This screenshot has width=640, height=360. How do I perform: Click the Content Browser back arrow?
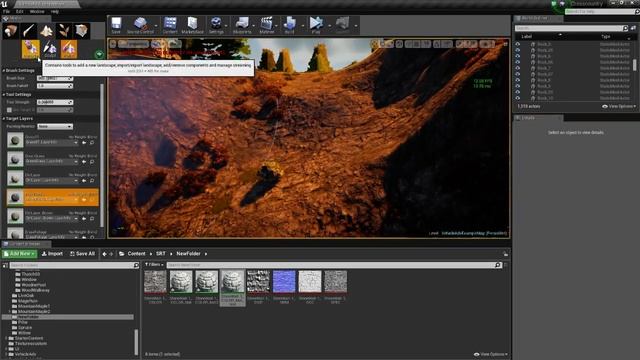104,254
